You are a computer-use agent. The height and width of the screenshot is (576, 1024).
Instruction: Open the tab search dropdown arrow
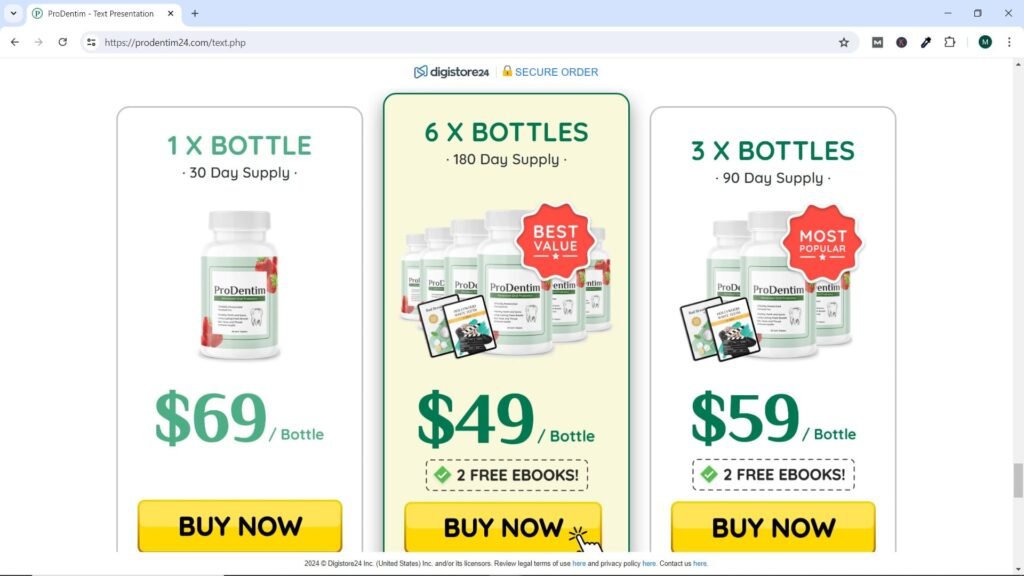[13, 13]
